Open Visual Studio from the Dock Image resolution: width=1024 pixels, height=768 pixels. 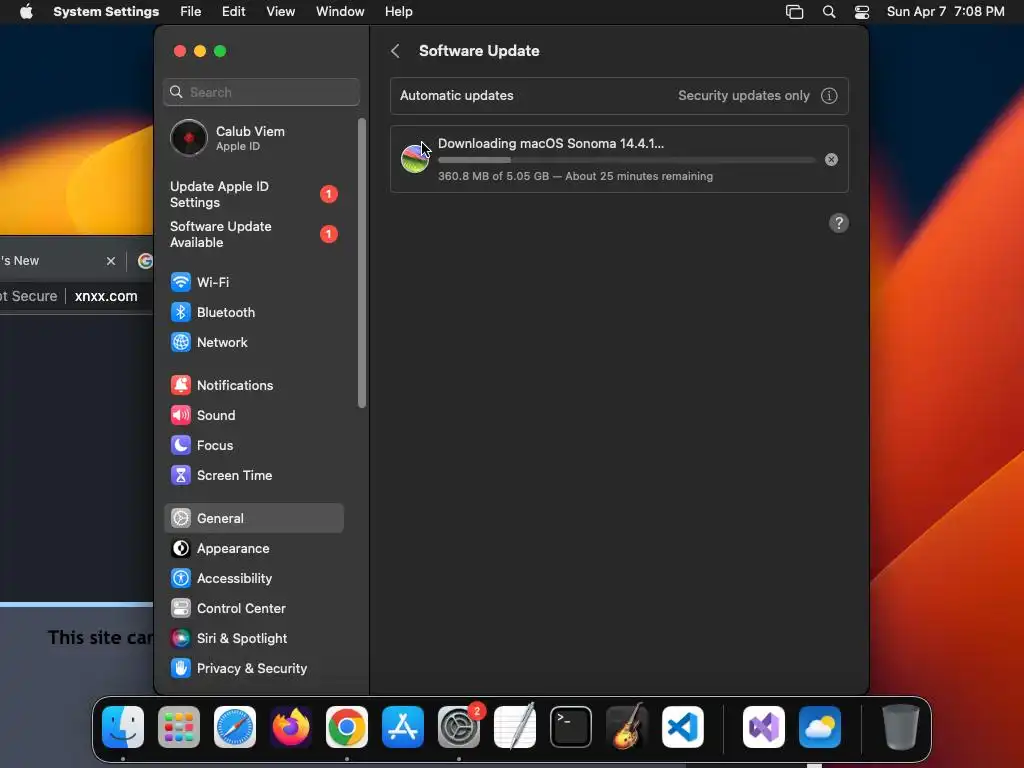click(764, 727)
